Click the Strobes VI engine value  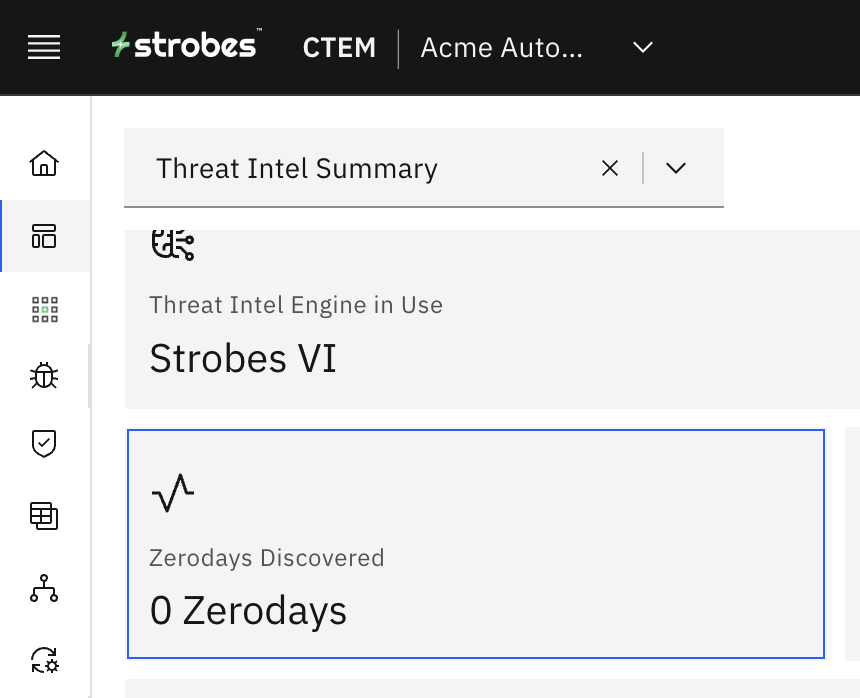[x=243, y=358]
